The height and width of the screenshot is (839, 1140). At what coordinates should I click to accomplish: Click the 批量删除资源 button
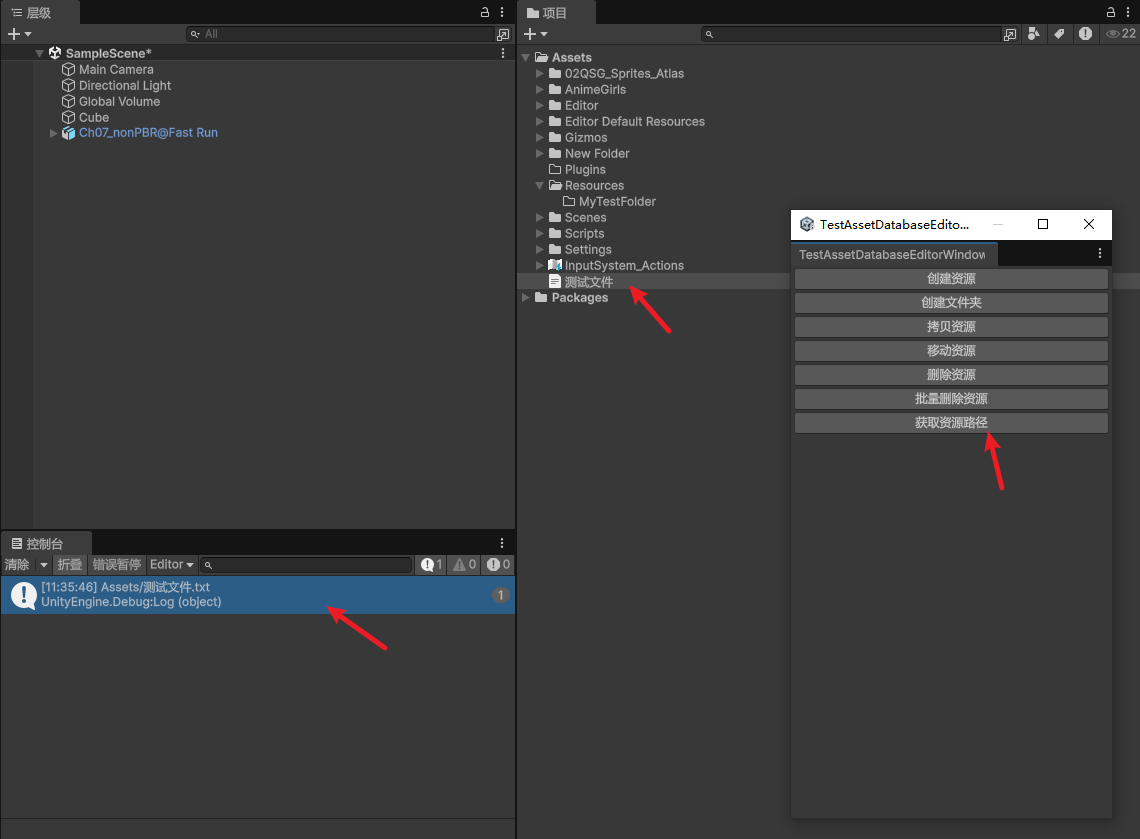click(x=951, y=398)
